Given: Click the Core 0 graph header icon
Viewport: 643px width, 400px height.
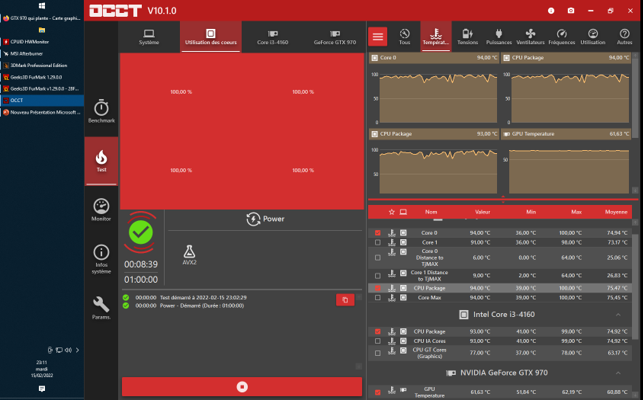Looking at the screenshot, I should click(374, 58).
